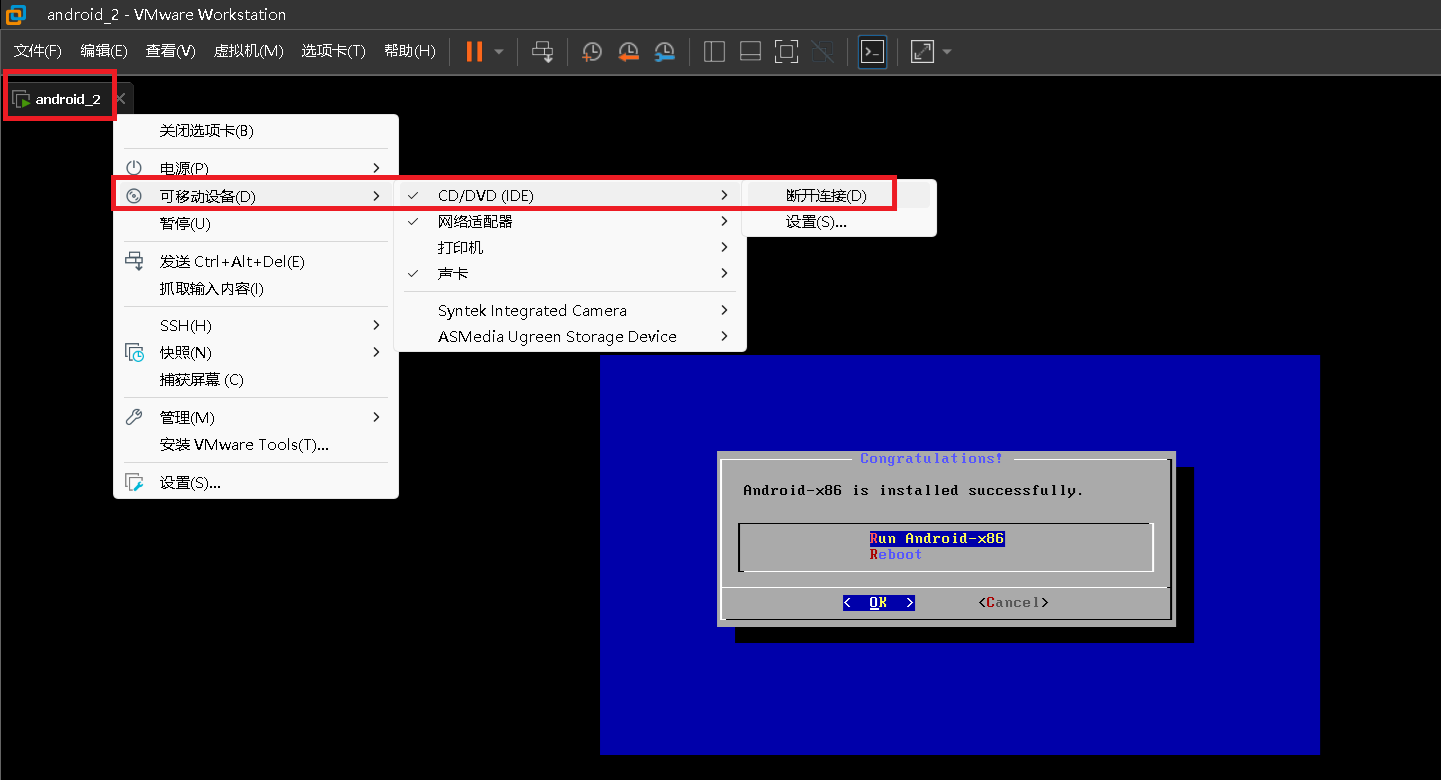
Task: Expand the 快照(N) submenu
Action: coord(256,353)
